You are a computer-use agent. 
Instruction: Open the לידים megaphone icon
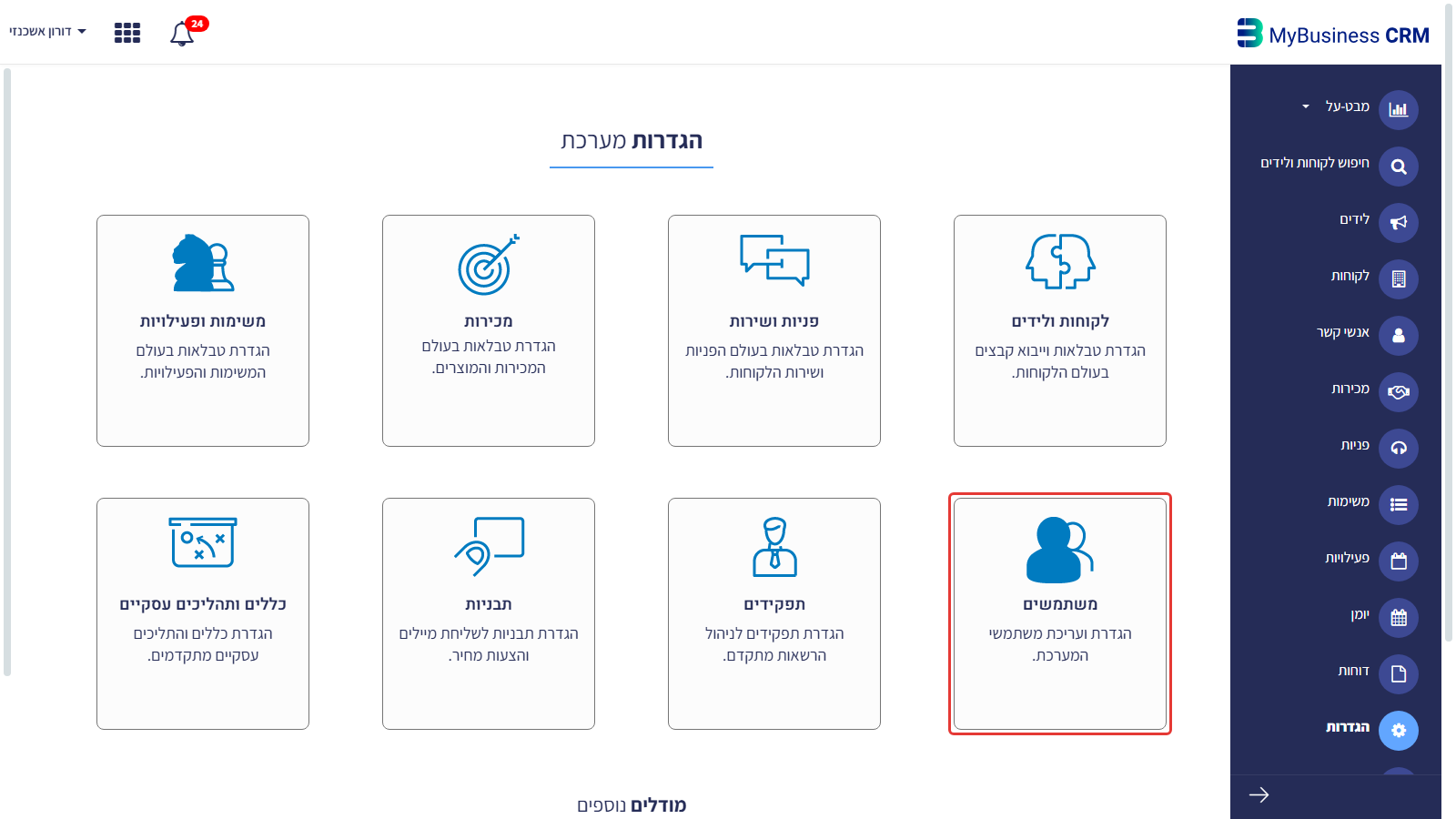[x=1399, y=223]
